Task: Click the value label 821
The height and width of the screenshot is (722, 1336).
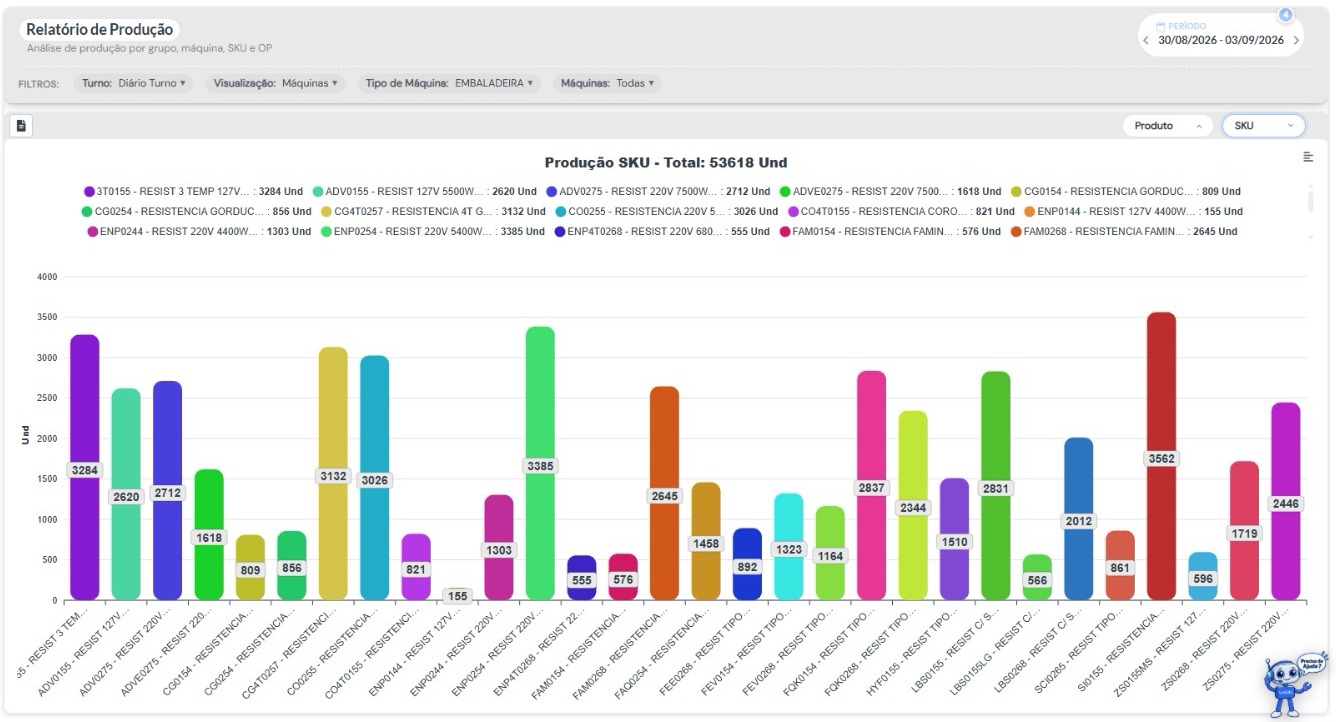Action: pyautogui.click(x=416, y=569)
